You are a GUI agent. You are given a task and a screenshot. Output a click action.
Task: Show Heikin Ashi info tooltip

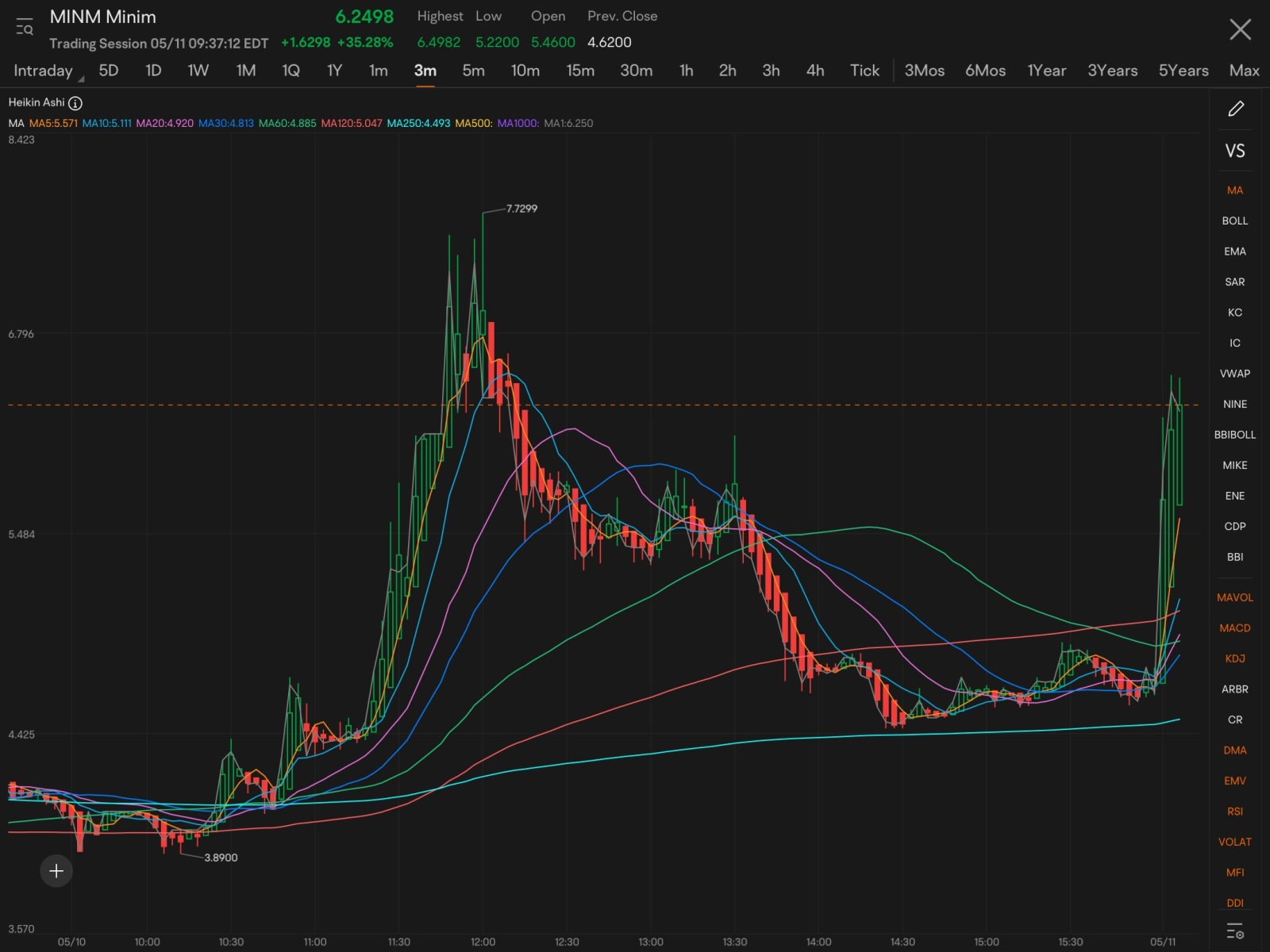pos(75,103)
